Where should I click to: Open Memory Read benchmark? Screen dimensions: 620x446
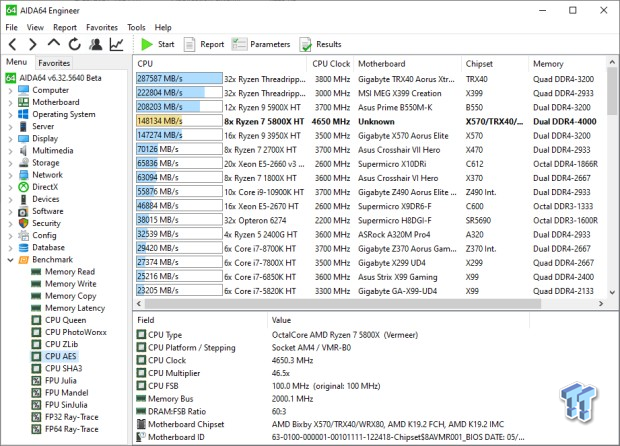point(70,272)
